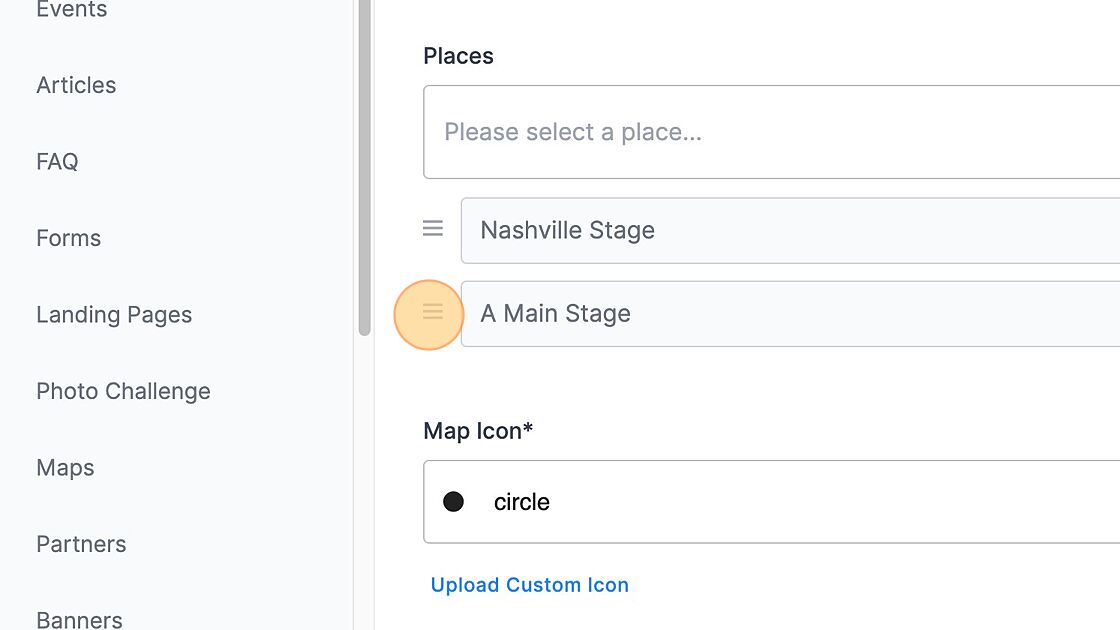Open Banners in the sidebar
1120x630 pixels.
click(79, 618)
